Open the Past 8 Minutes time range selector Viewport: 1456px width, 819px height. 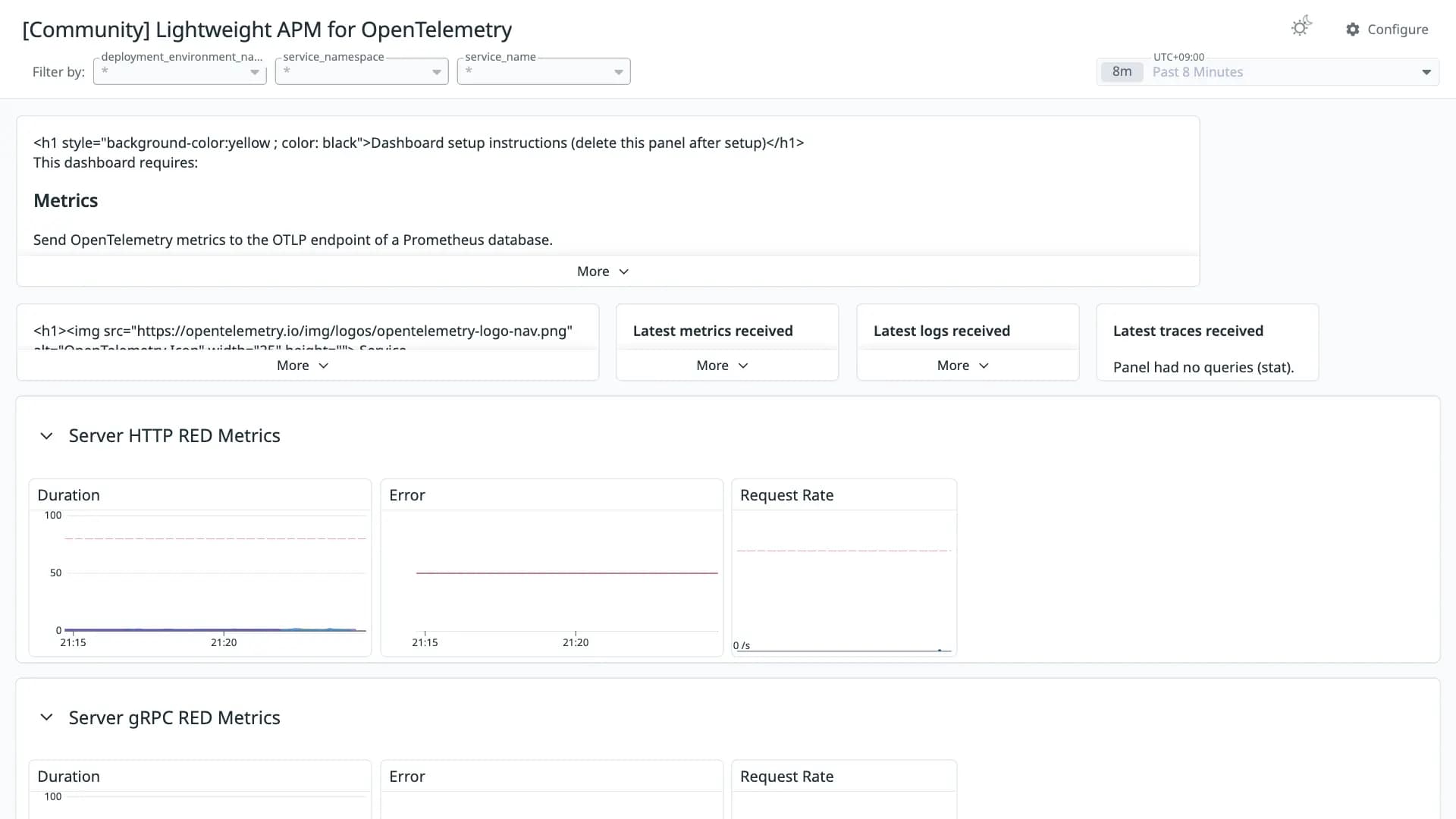(1268, 72)
